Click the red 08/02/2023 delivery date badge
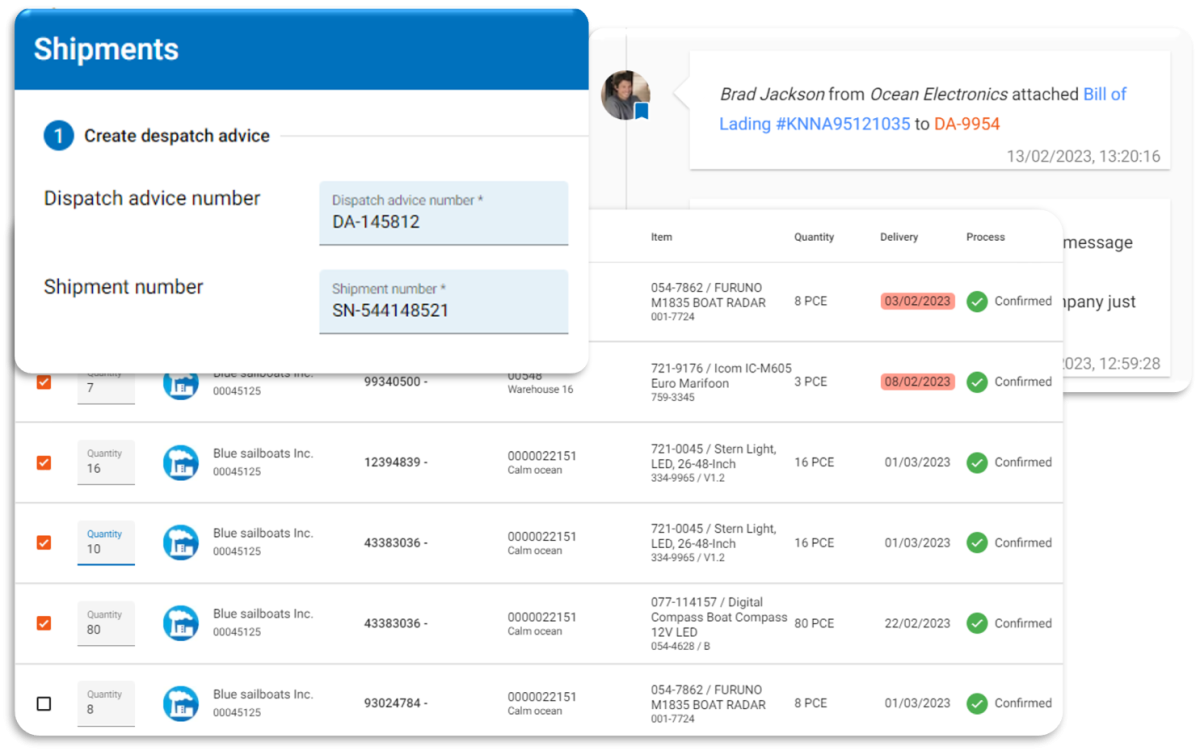1200x751 pixels. (x=917, y=381)
